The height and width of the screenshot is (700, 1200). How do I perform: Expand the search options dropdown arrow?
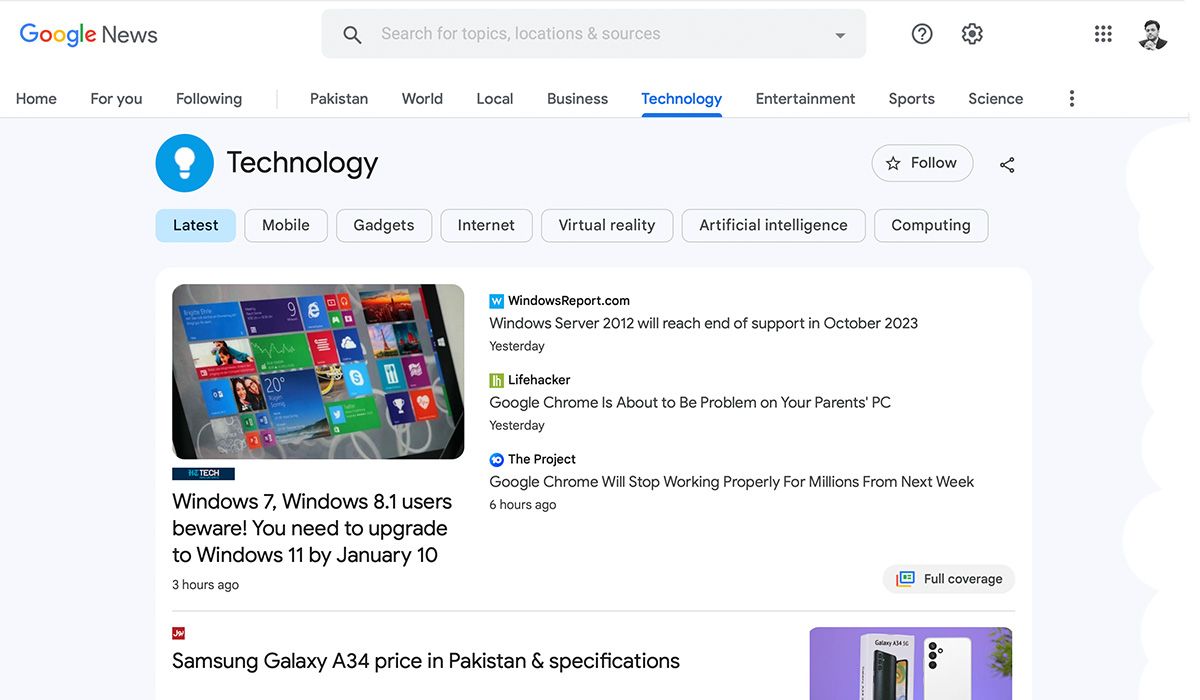[840, 35]
